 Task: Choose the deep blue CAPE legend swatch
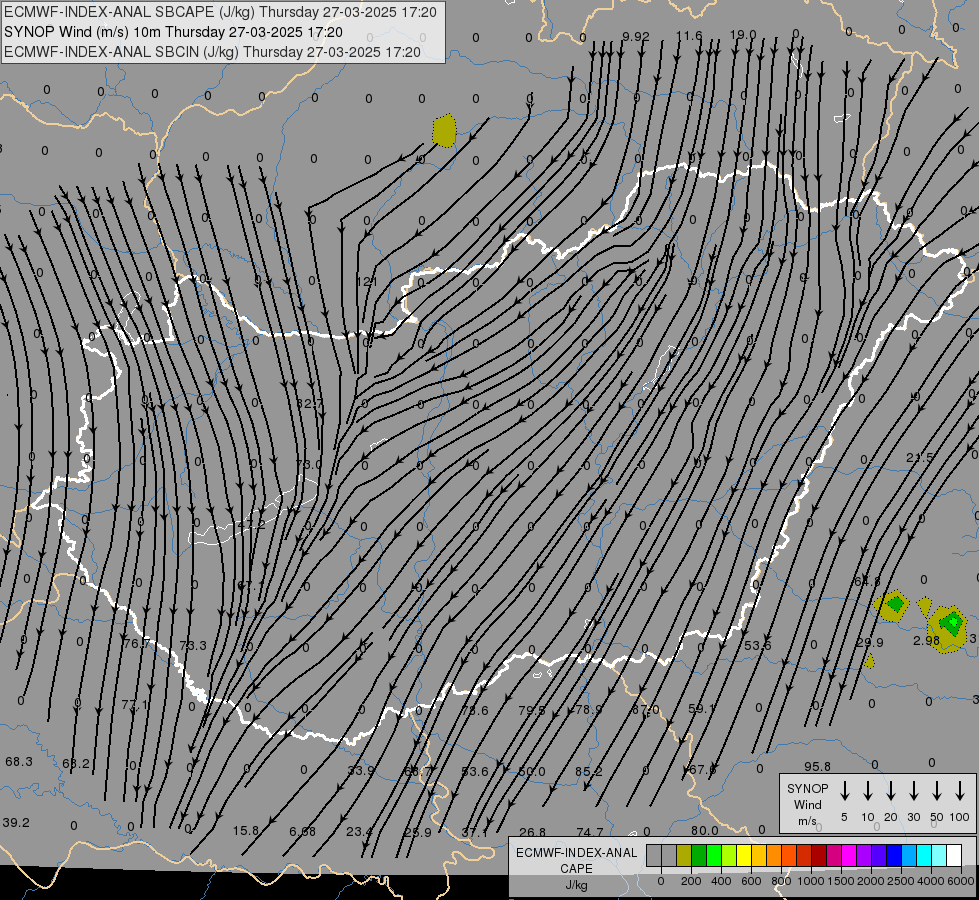[893, 856]
